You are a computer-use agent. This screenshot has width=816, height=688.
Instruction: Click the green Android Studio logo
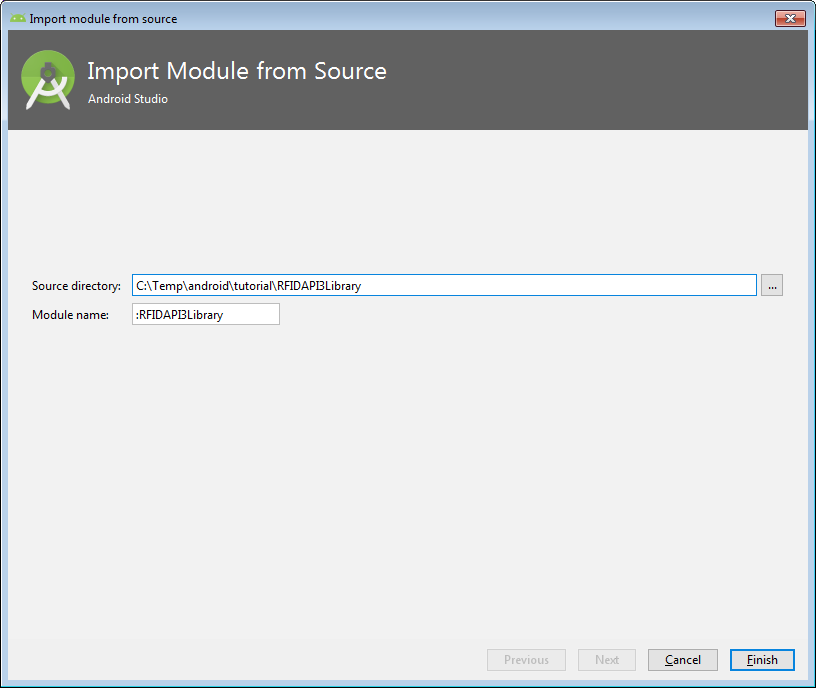[48, 80]
